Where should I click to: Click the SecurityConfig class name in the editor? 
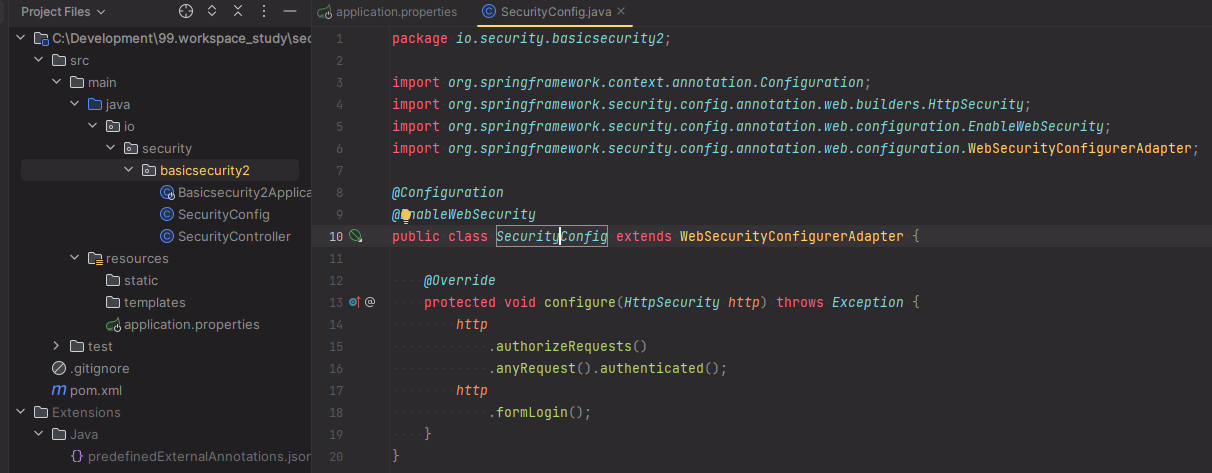pyautogui.click(x=552, y=236)
